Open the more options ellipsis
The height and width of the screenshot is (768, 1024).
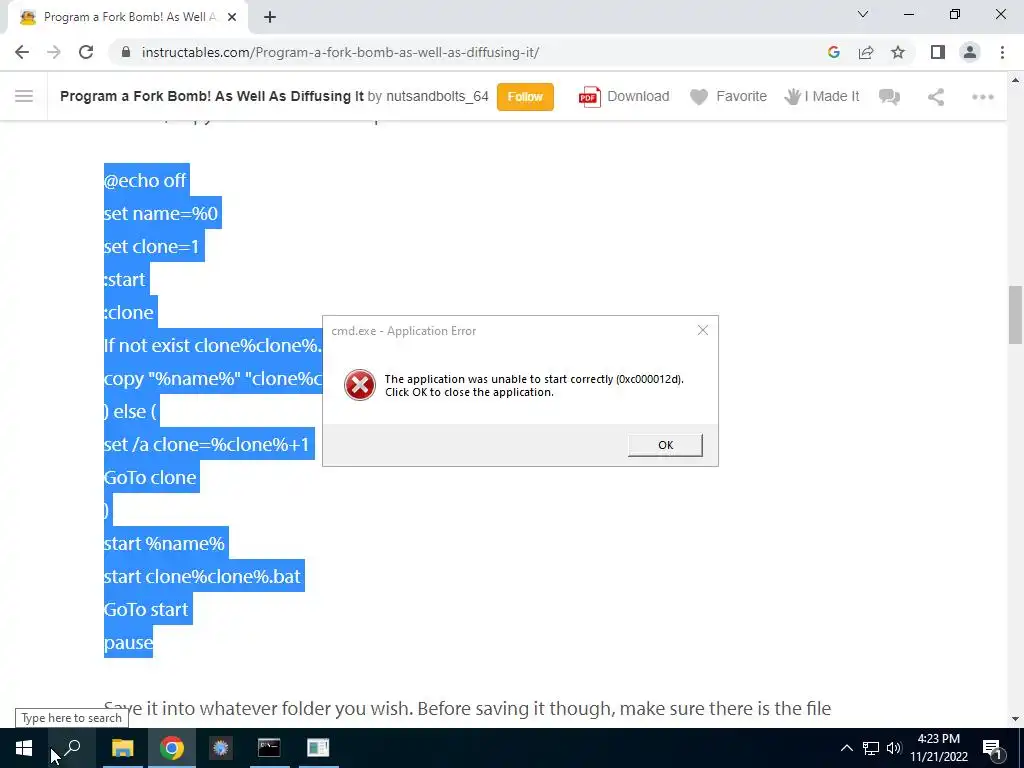point(983,97)
